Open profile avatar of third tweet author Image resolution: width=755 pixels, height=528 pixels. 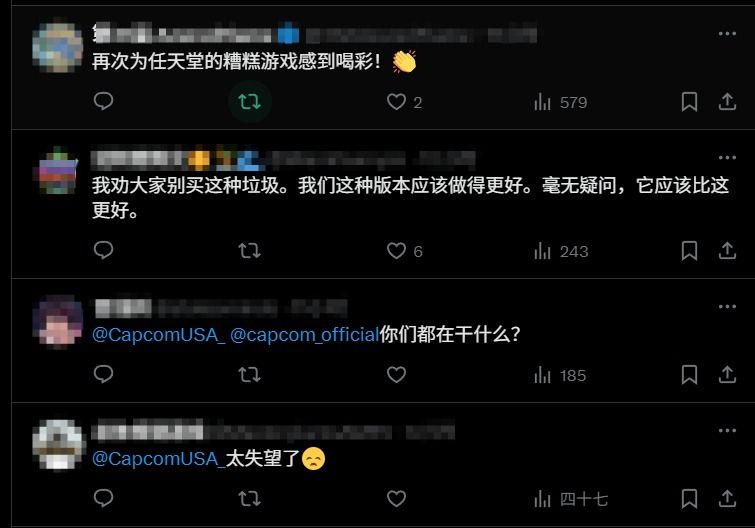[x=58, y=321]
